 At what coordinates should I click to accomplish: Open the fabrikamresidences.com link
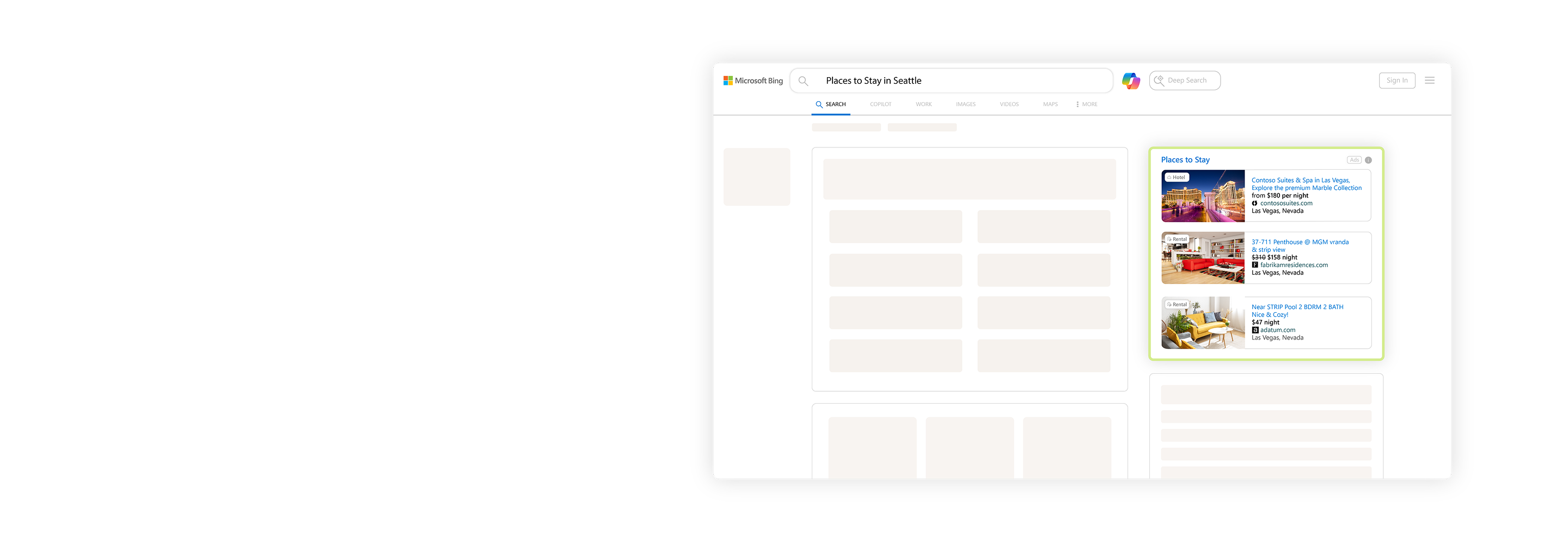1294,265
